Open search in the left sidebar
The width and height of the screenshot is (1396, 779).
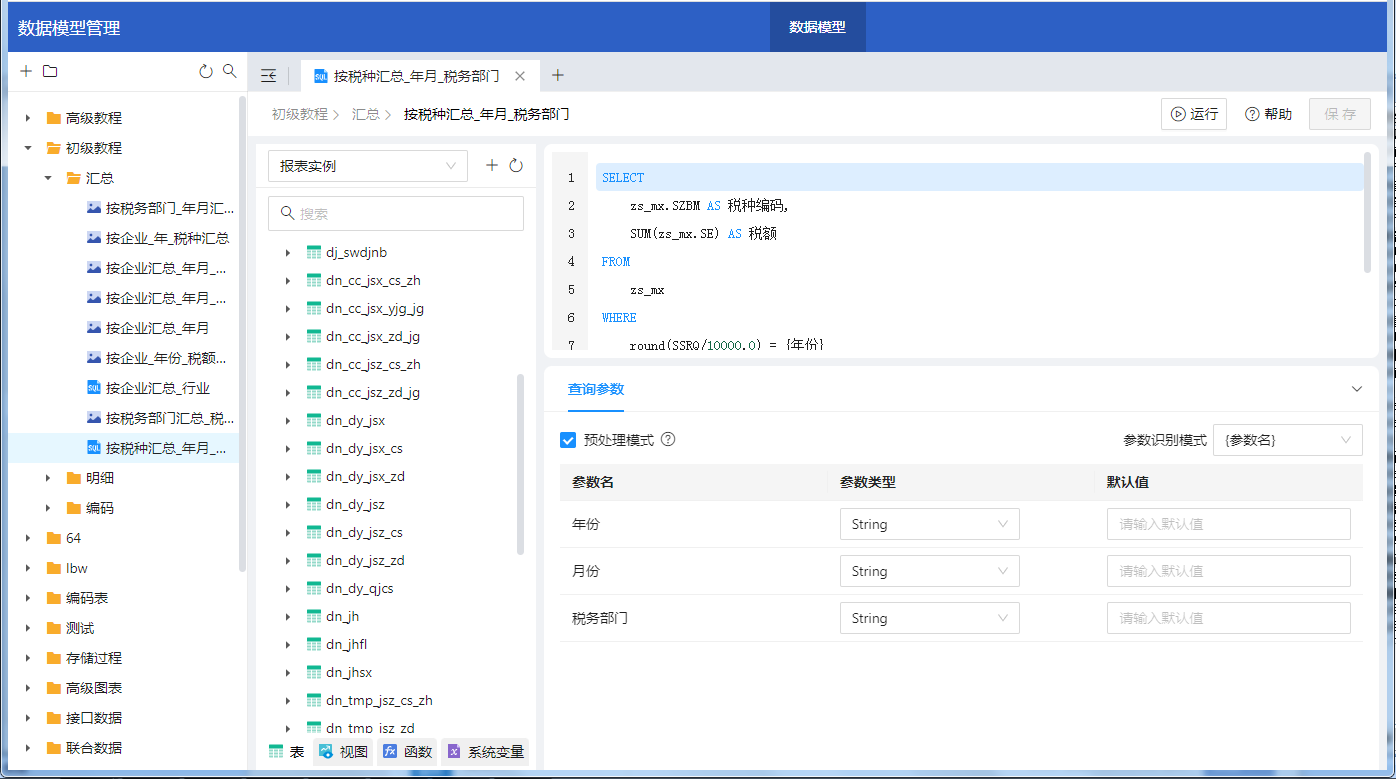230,71
